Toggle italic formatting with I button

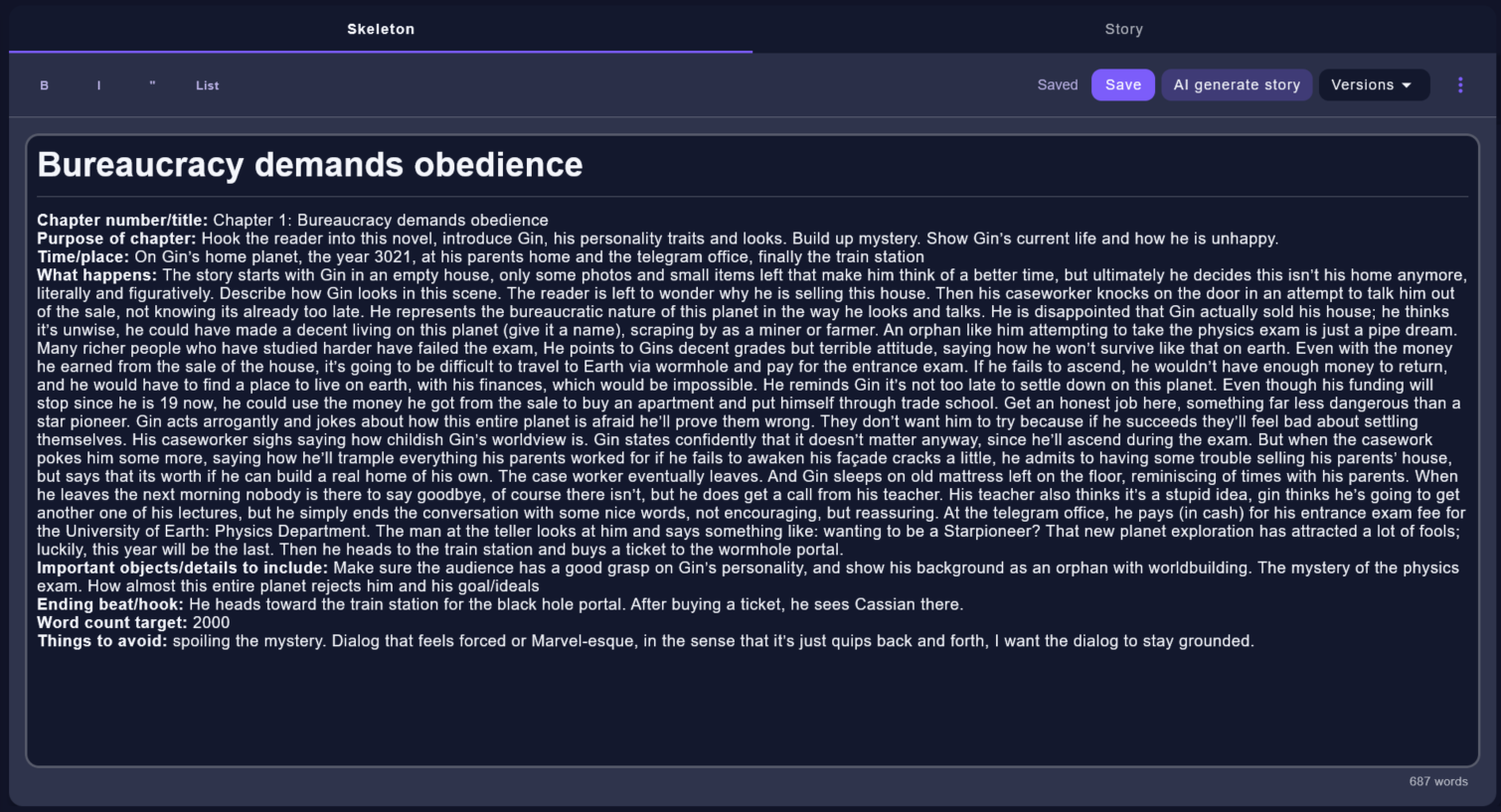(x=98, y=85)
